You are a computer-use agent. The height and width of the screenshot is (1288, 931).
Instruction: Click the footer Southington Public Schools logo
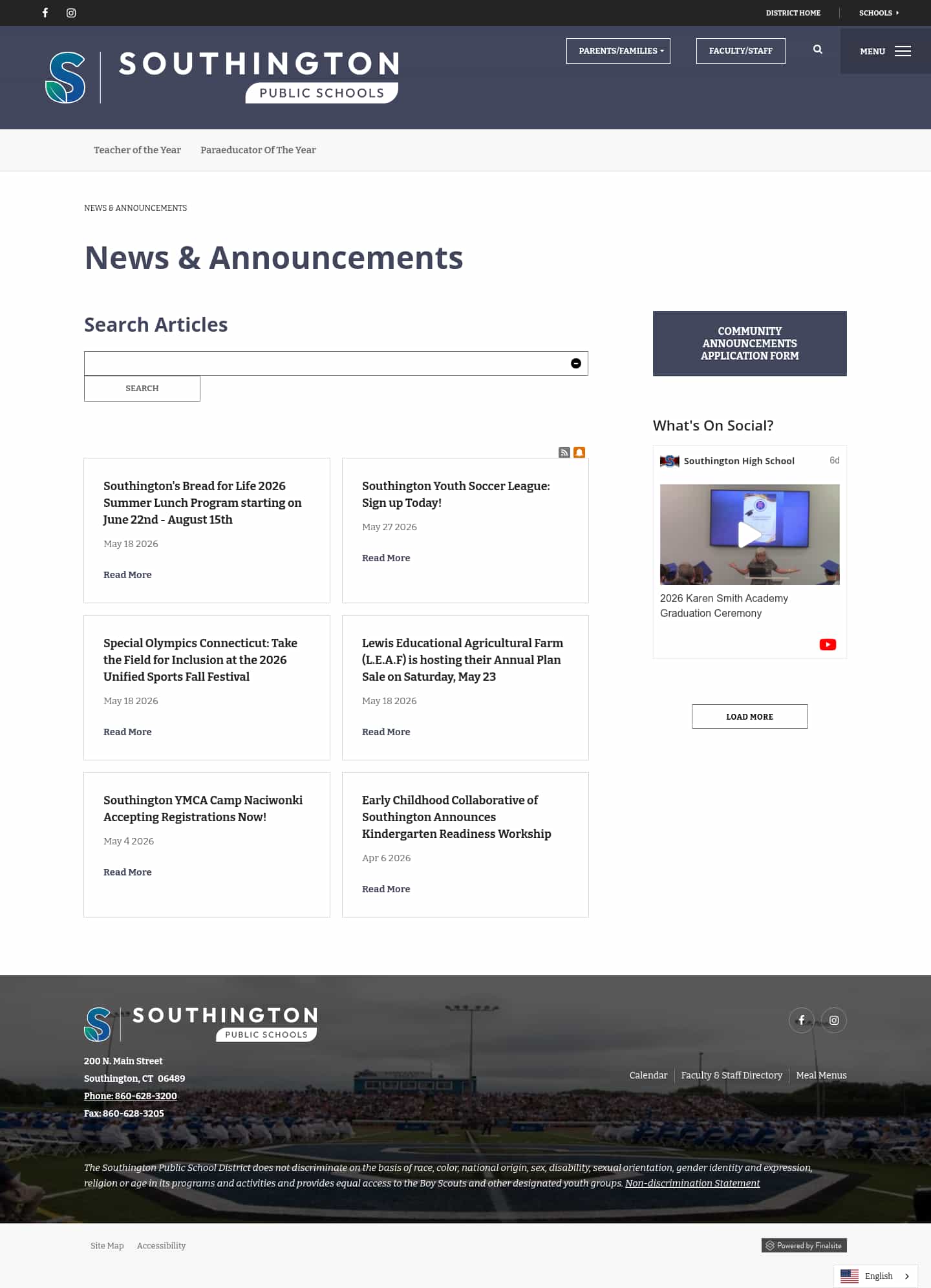pos(200,1024)
